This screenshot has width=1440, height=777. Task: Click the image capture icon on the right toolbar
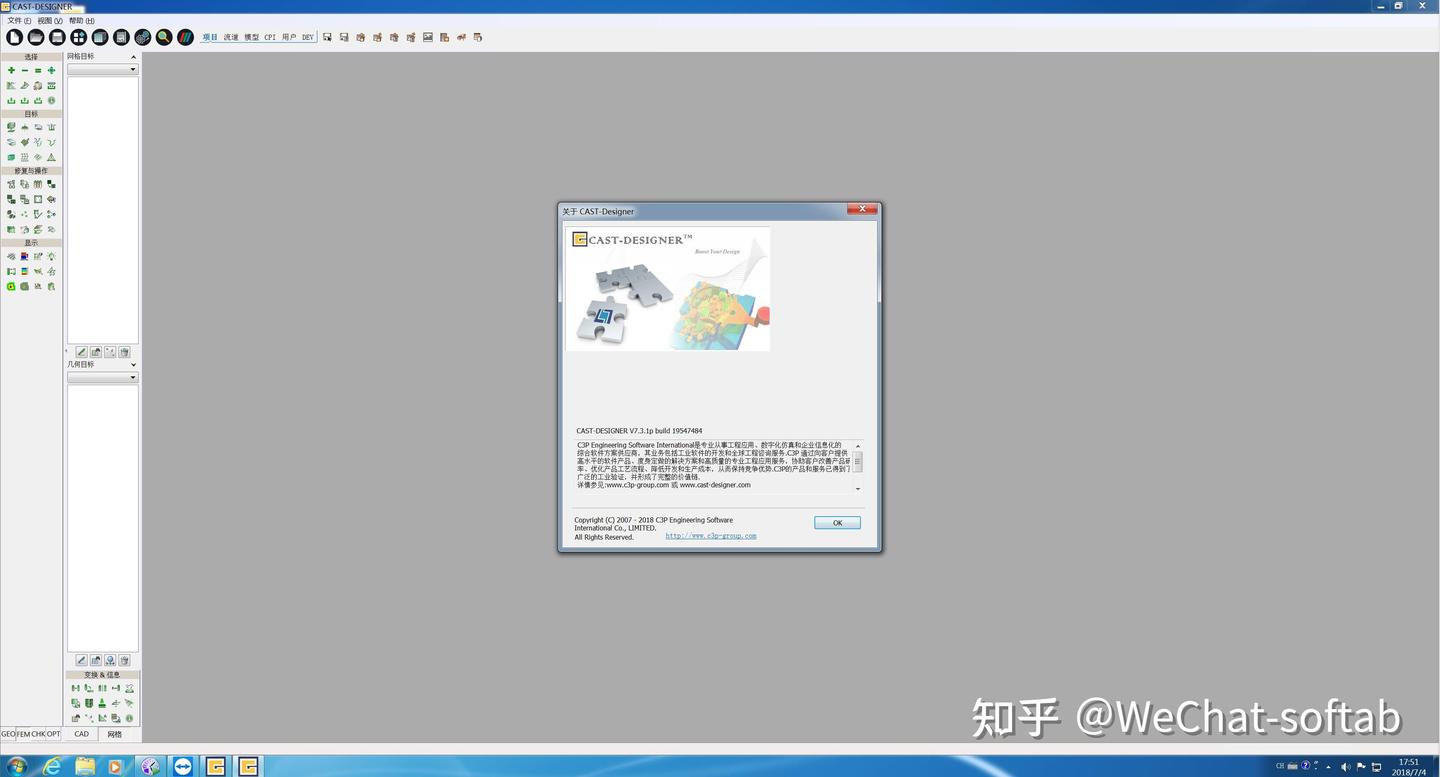click(x=428, y=37)
